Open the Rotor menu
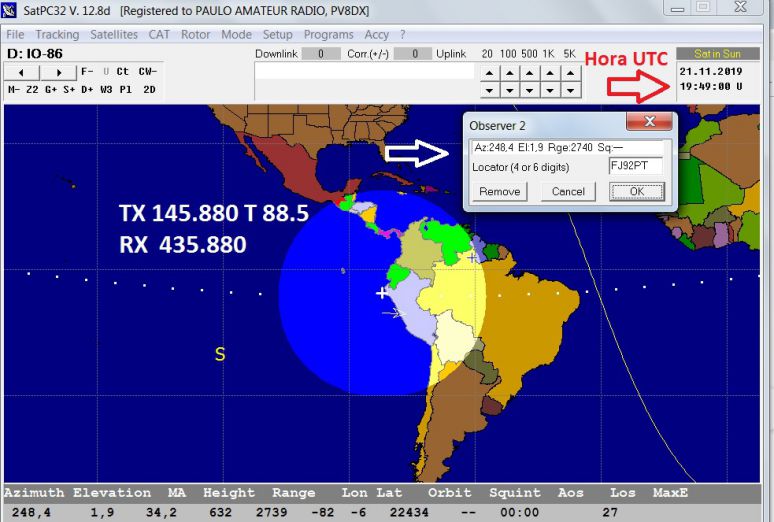This screenshot has width=774, height=522. click(195, 34)
